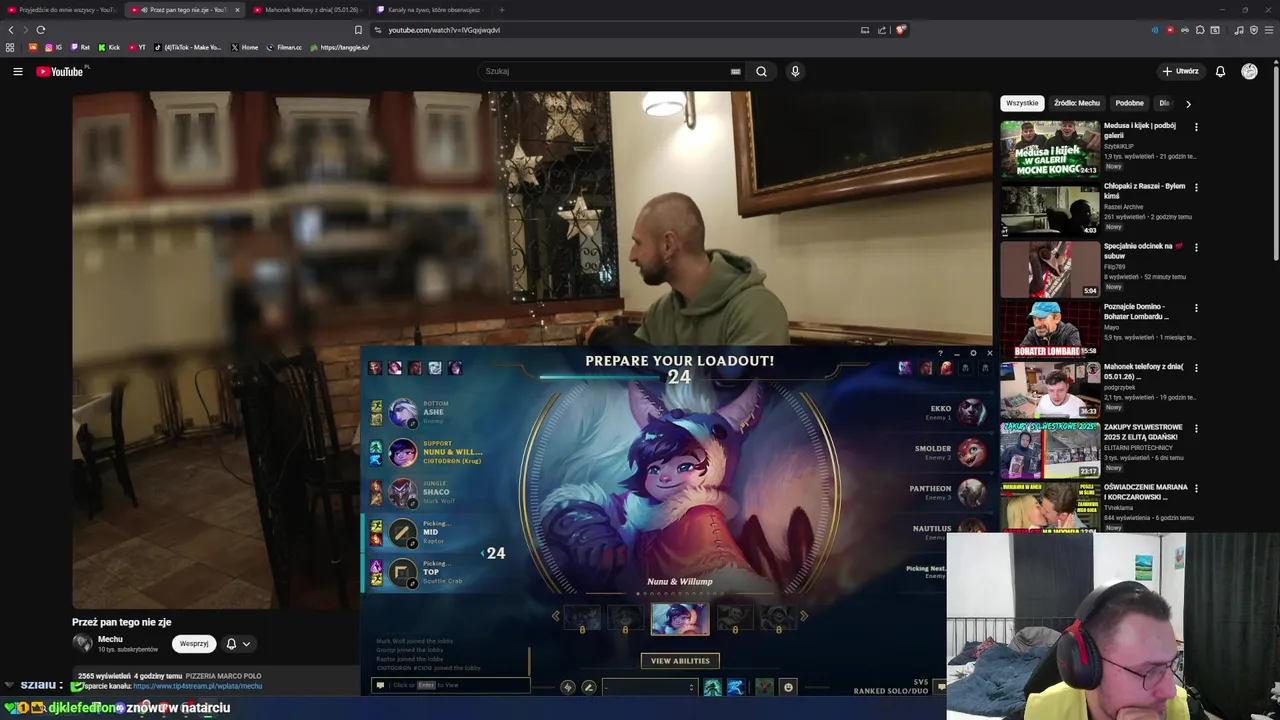Start voice search with the microphone icon

click(x=795, y=71)
